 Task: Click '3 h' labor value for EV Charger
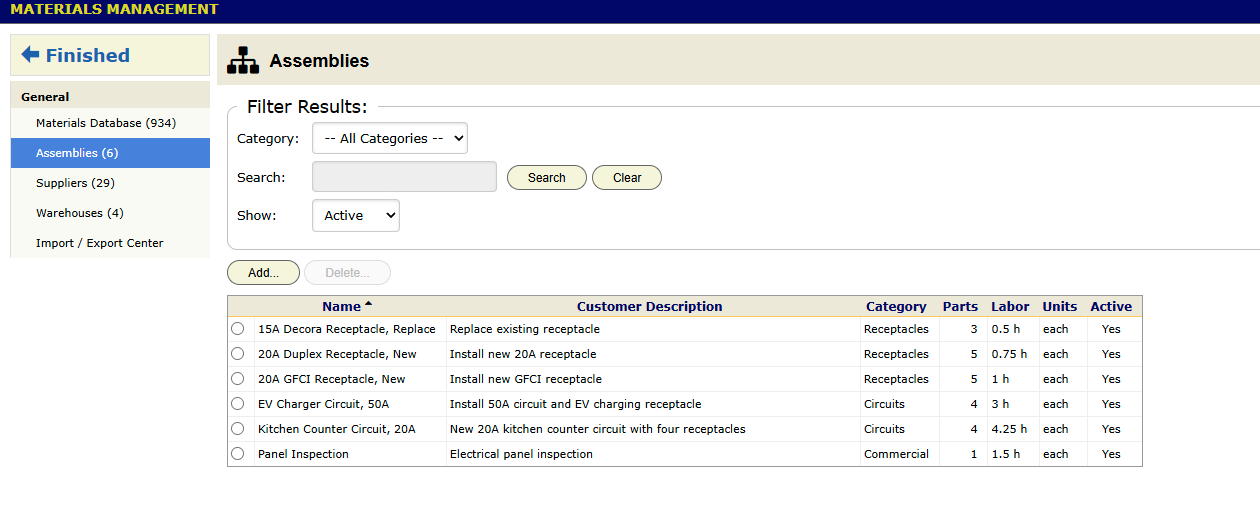1000,404
